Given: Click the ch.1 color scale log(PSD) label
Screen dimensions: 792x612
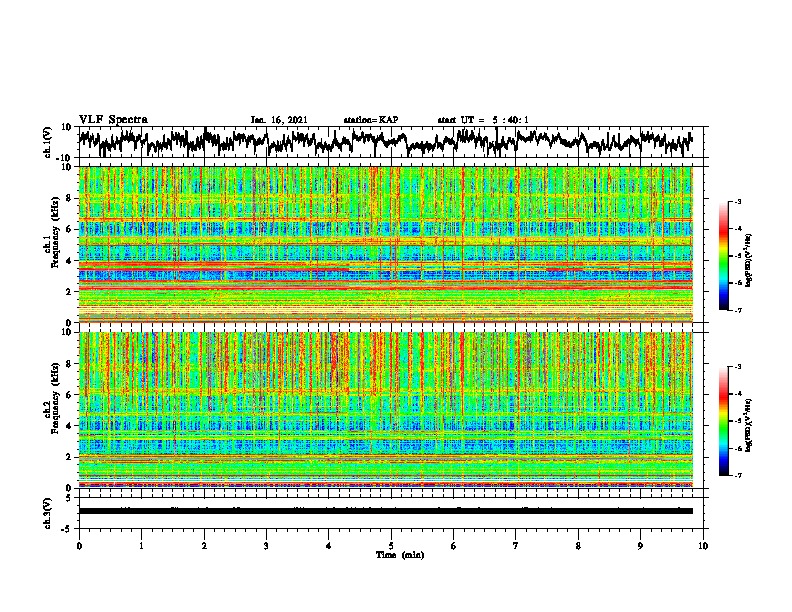Looking at the screenshot, I should pyautogui.click(x=749, y=260).
